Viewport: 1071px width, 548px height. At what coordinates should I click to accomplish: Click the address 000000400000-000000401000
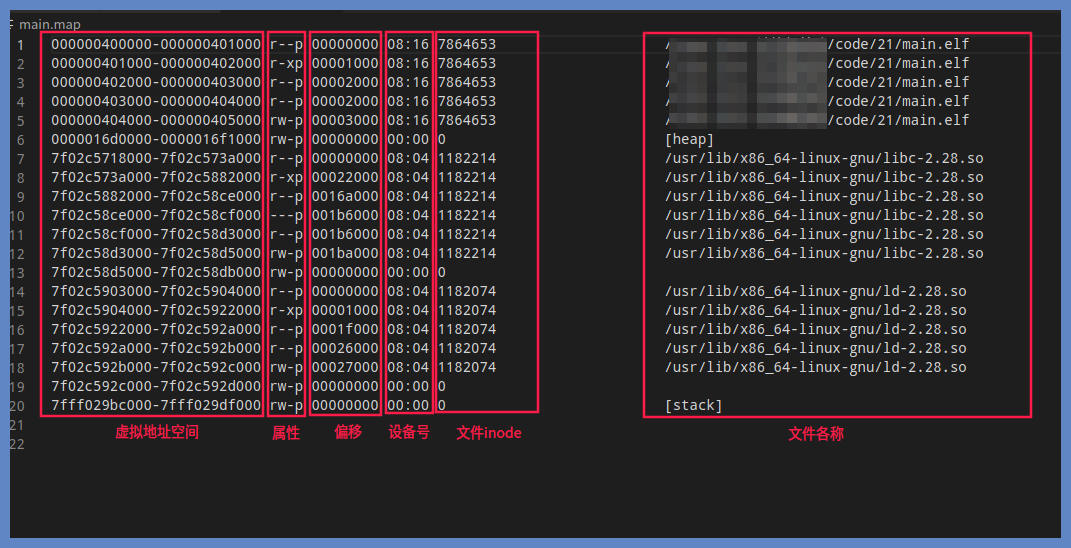point(155,44)
